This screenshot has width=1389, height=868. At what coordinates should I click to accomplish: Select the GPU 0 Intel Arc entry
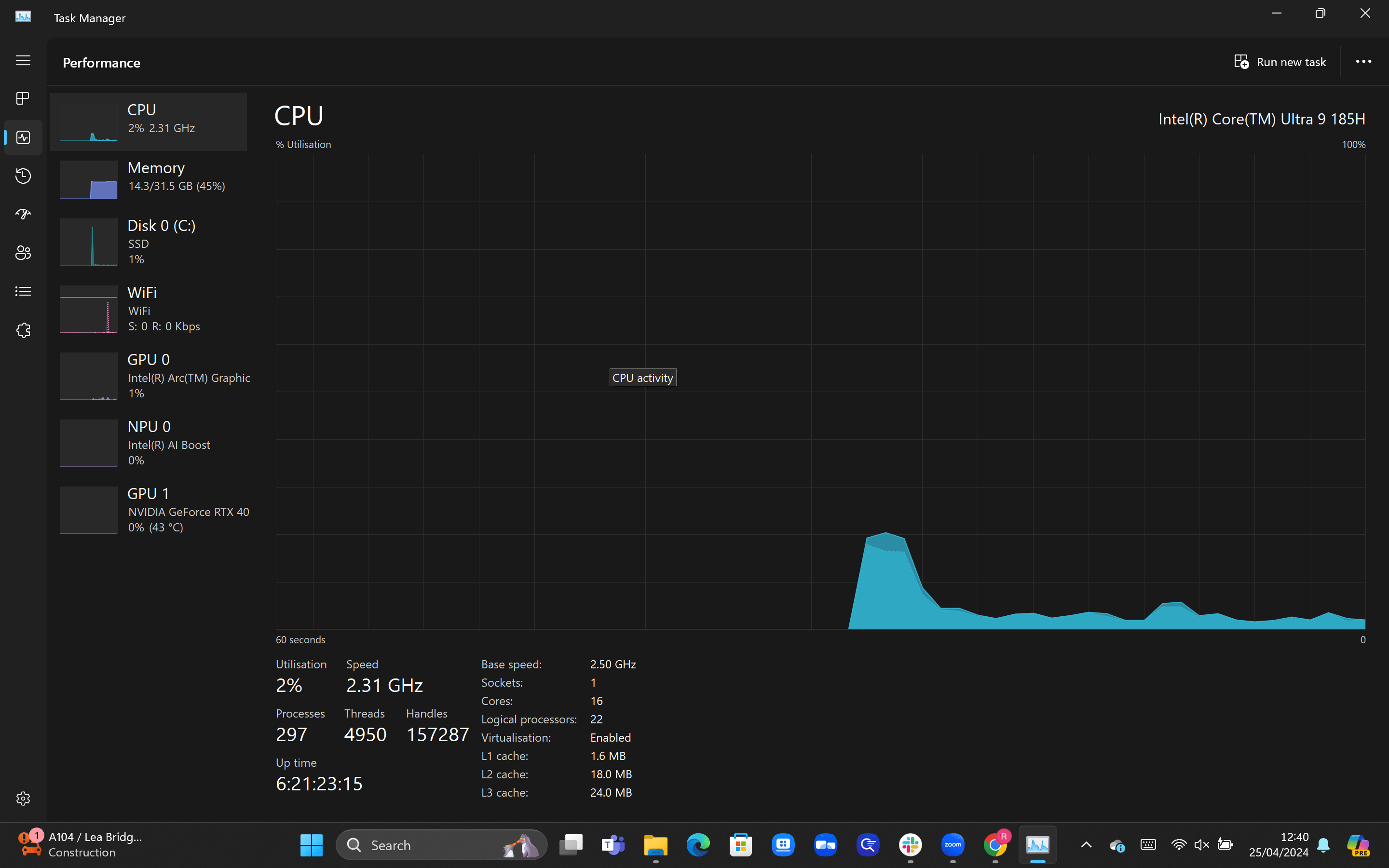(x=149, y=376)
